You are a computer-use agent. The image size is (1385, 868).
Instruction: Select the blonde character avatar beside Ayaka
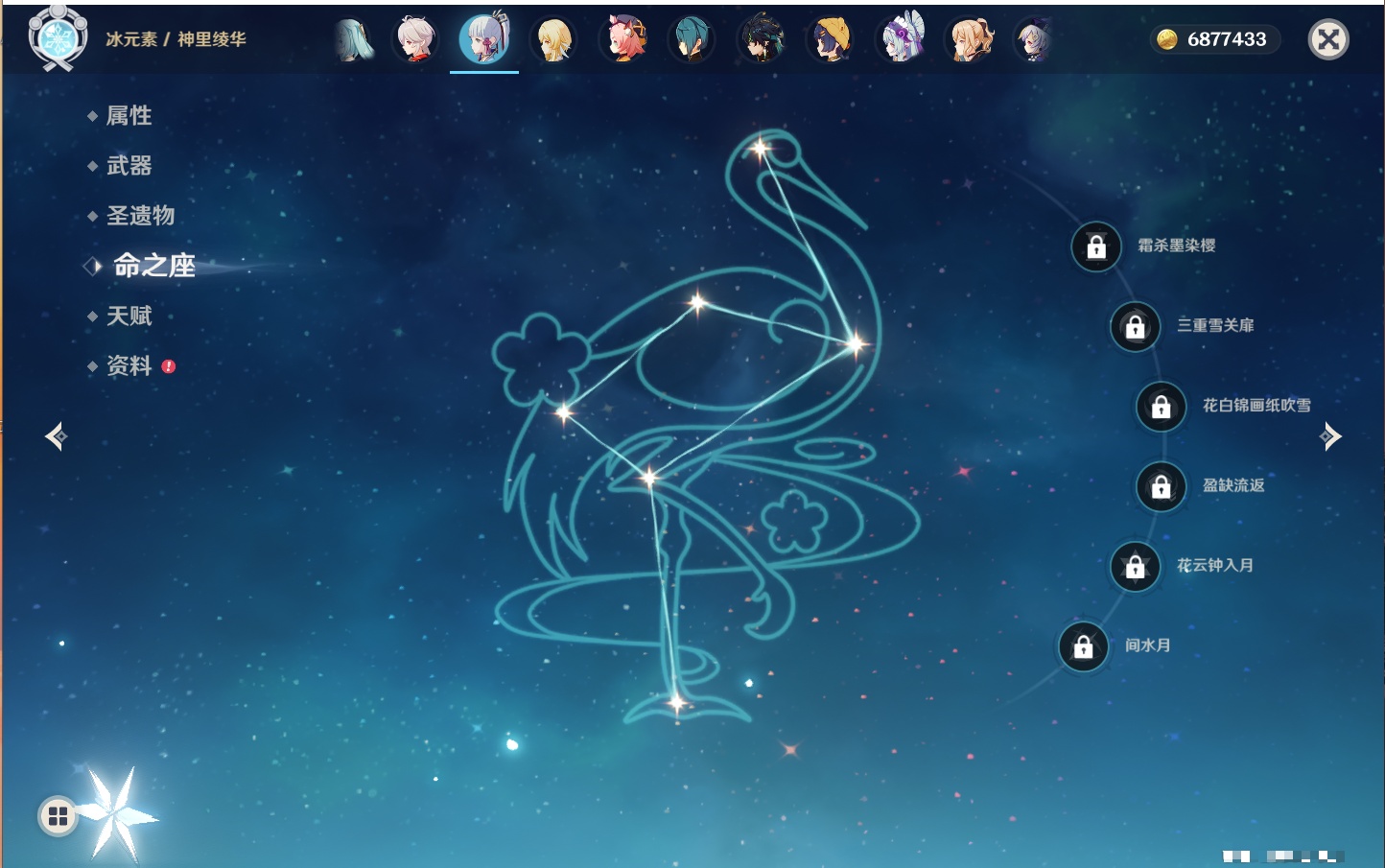click(553, 40)
